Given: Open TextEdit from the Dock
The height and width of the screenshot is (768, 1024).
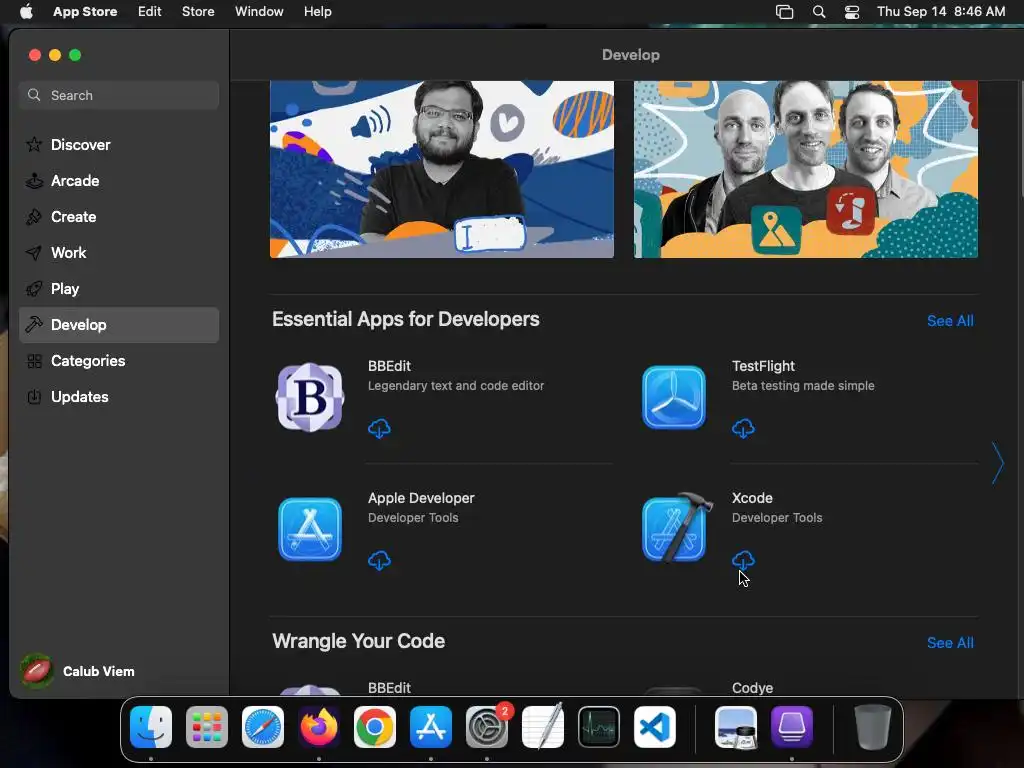Looking at the screenshot, I should tap(543, 727).
